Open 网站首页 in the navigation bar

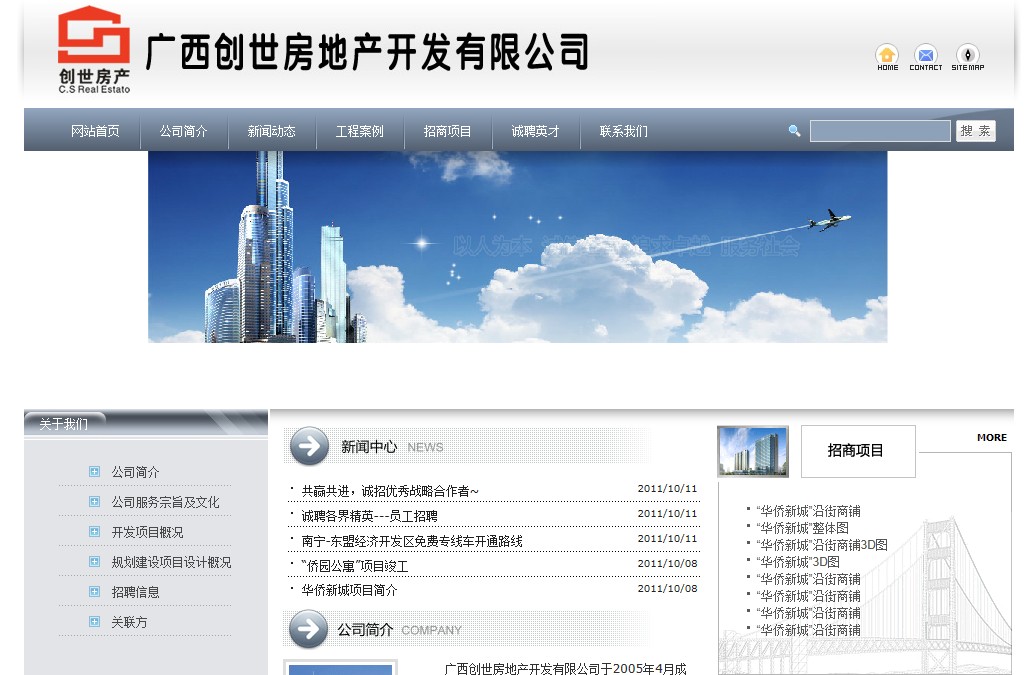pyautogui.click(x=95, y=131)
